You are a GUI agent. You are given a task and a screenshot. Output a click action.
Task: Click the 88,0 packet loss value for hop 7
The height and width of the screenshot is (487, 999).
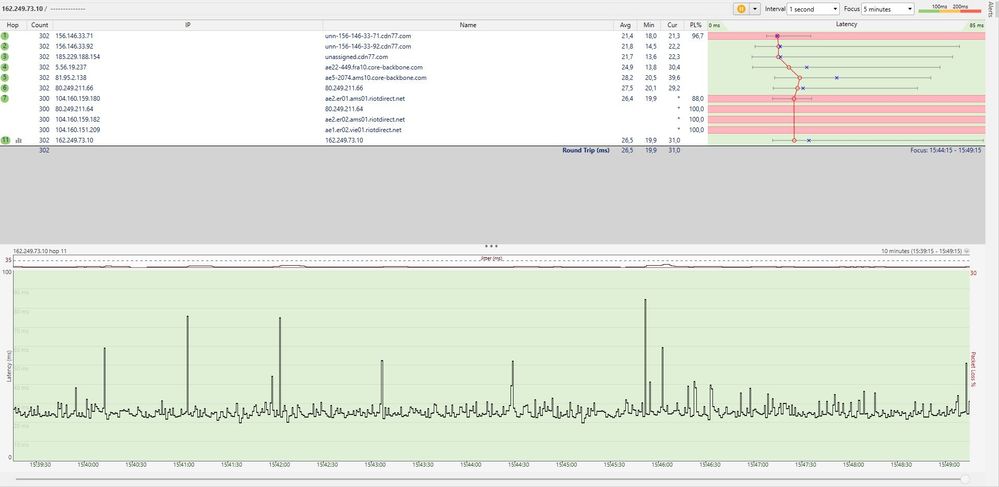tap(698, 99)
